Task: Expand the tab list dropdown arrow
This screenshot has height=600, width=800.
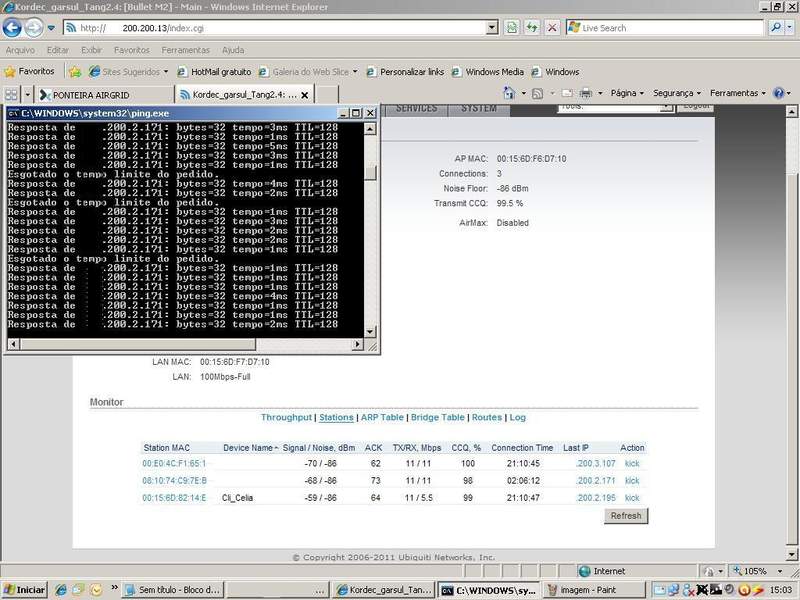Action: click(28, 94)
